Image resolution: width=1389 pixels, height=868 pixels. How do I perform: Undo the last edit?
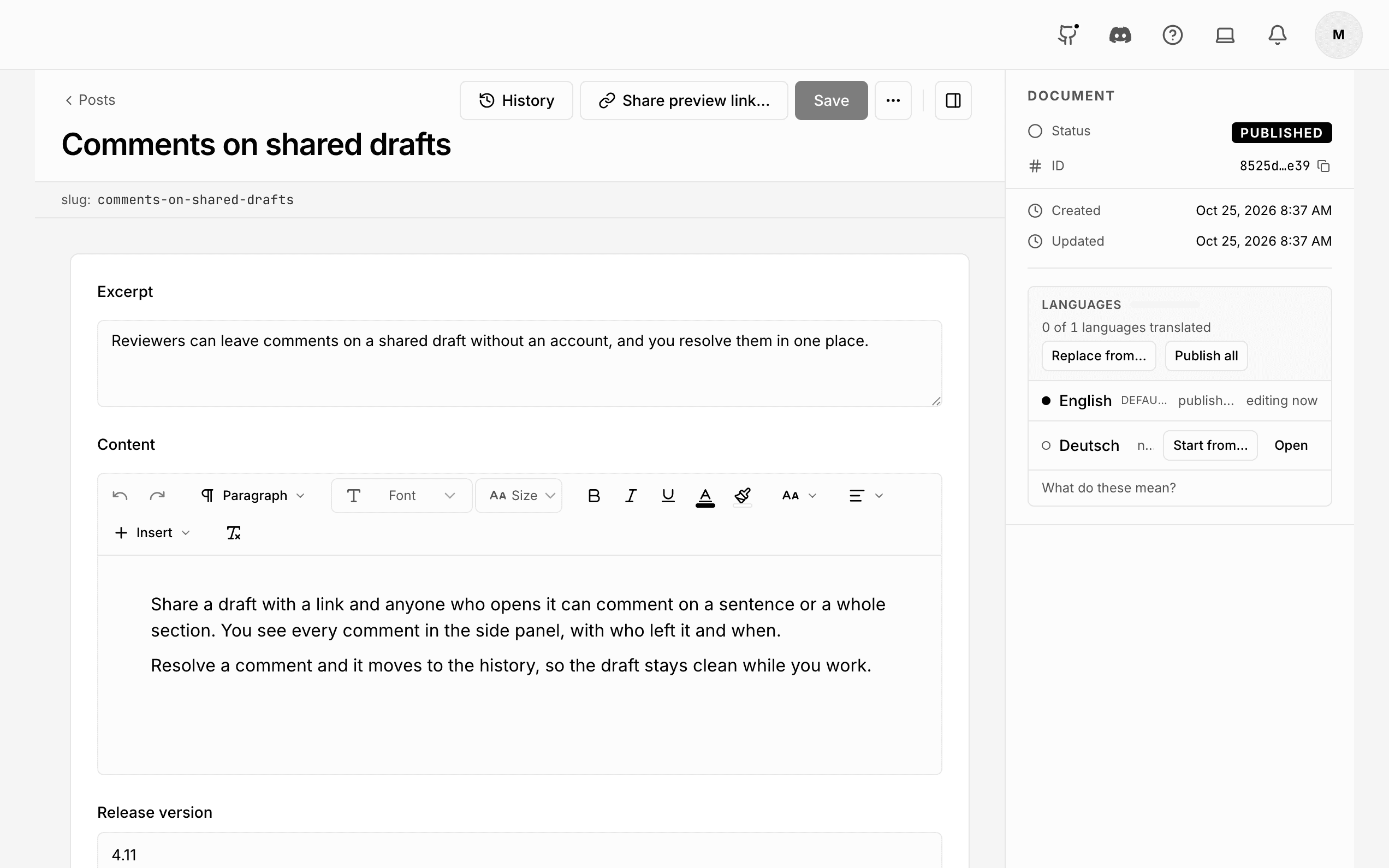pos(120,496)
